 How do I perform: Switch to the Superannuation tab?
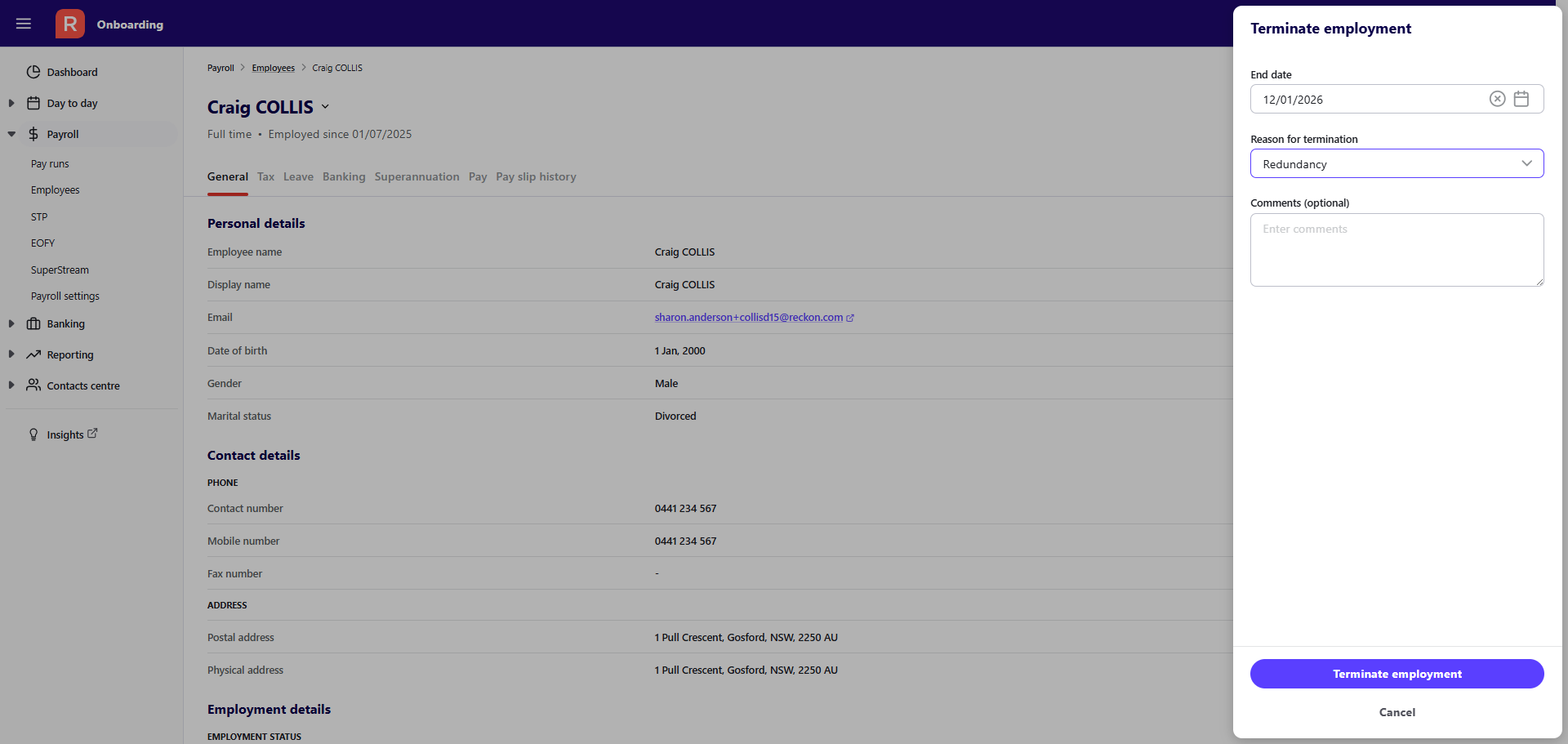click(x=417, y=176)
